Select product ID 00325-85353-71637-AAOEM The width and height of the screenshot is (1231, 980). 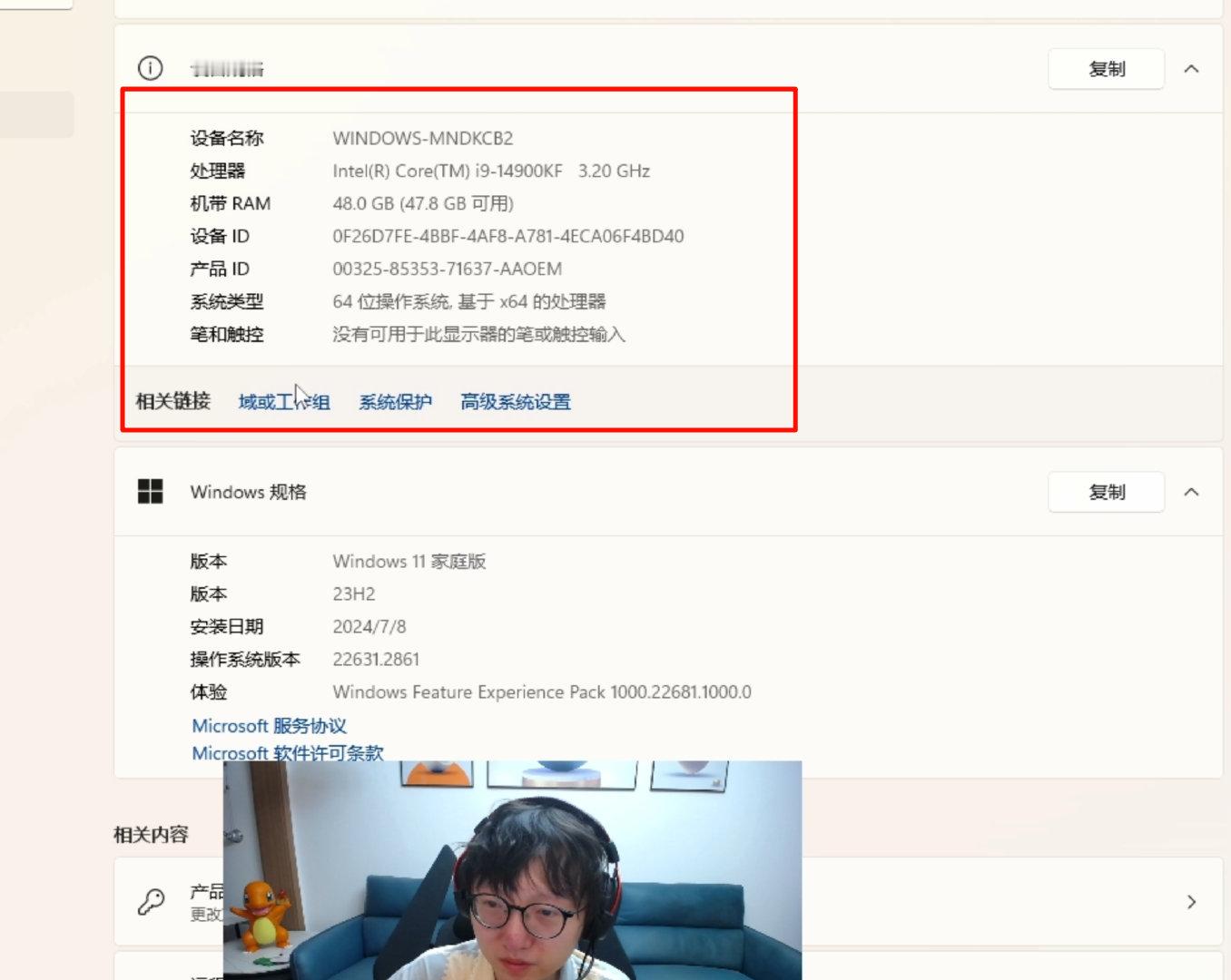point(448,269)
